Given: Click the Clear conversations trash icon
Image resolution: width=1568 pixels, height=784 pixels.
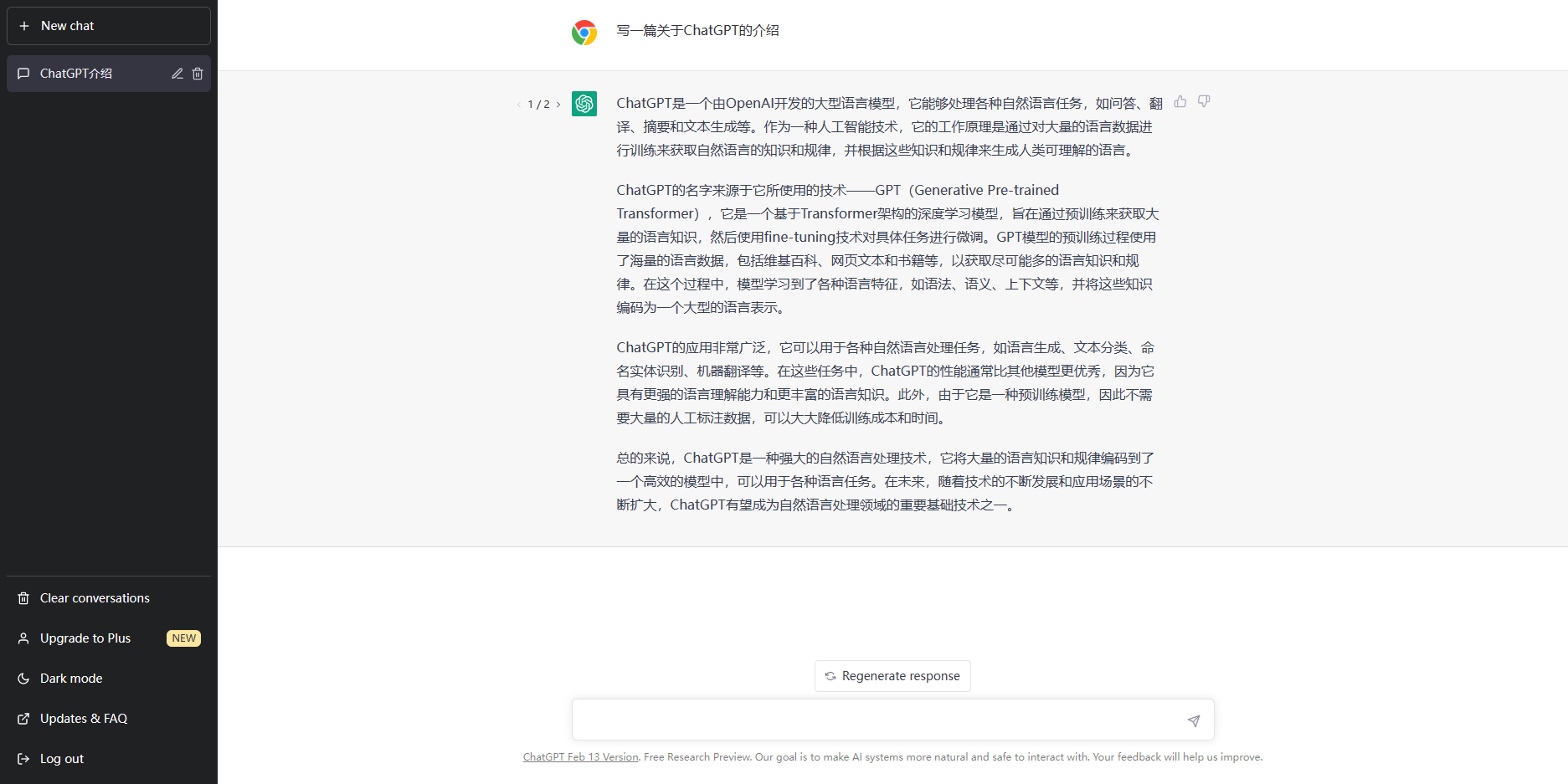Looking at the screenshot, I should [x=23, y=597].
